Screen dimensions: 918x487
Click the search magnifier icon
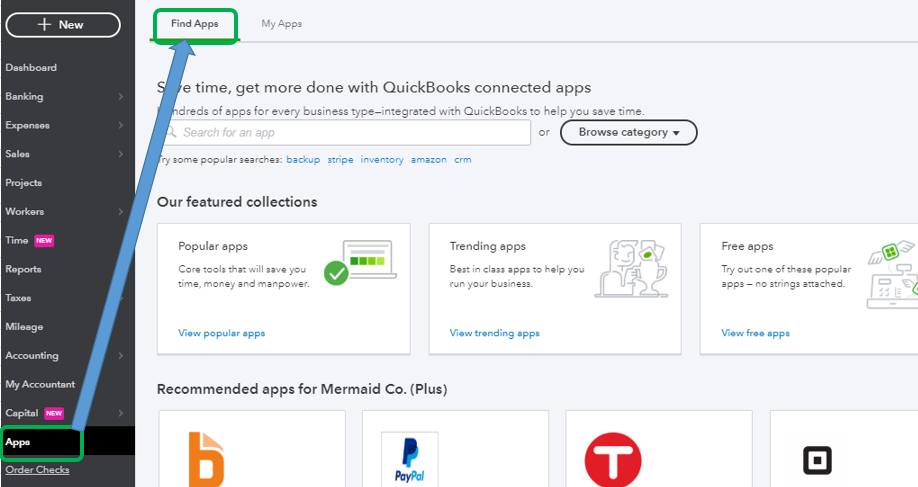tap(171, 132)
